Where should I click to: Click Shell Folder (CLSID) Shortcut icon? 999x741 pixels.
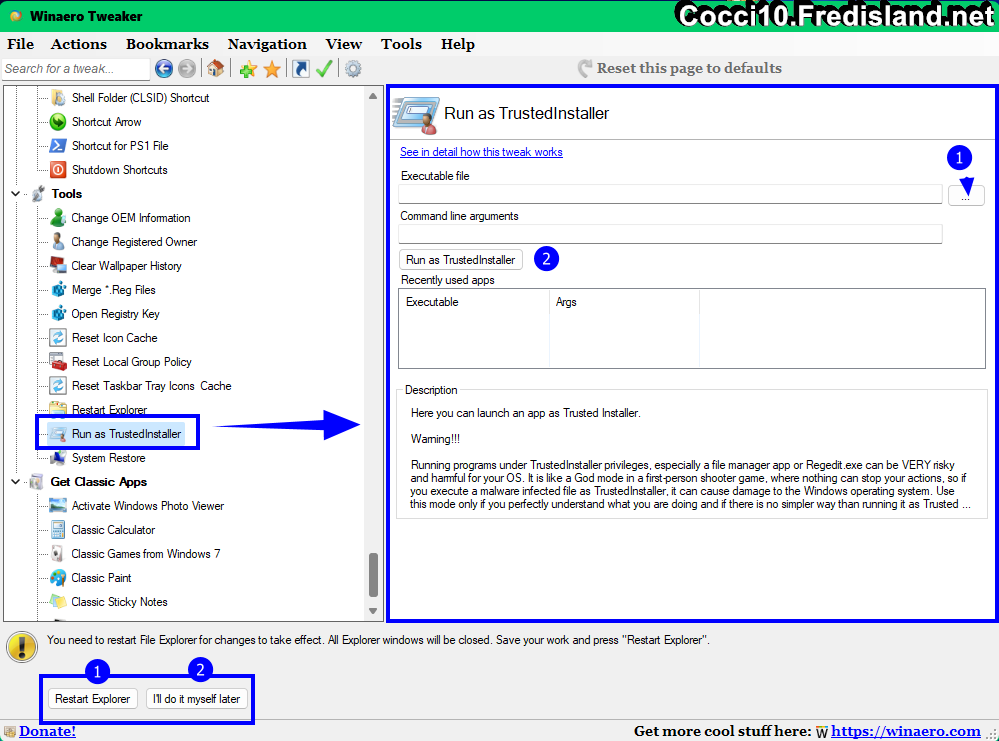click(x=58, y=97)
